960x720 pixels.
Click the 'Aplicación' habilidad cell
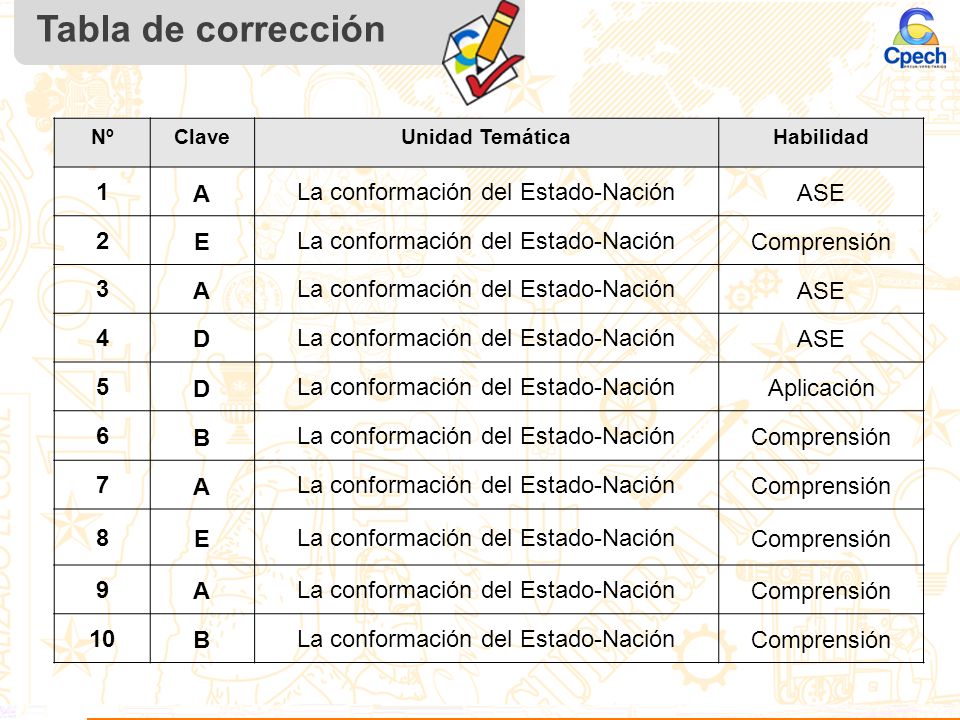point(820,387)
